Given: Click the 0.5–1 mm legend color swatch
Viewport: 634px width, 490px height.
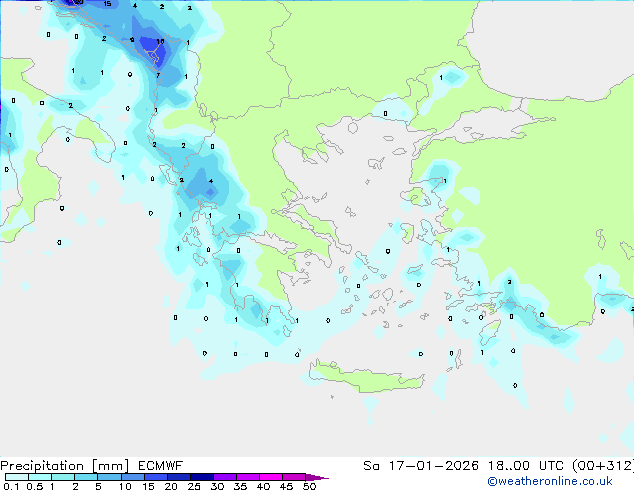Looking at the screenshot, I should coord(40,477).
